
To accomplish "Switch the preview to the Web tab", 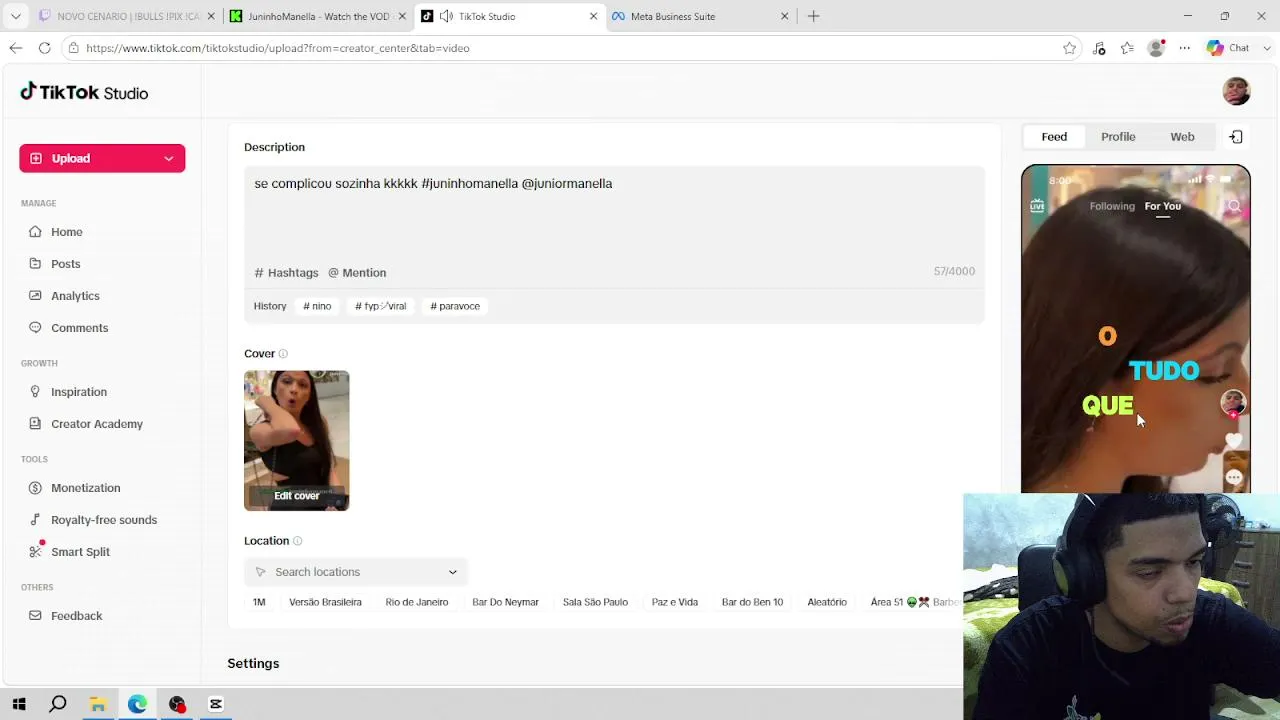I will click(1182, 137).
